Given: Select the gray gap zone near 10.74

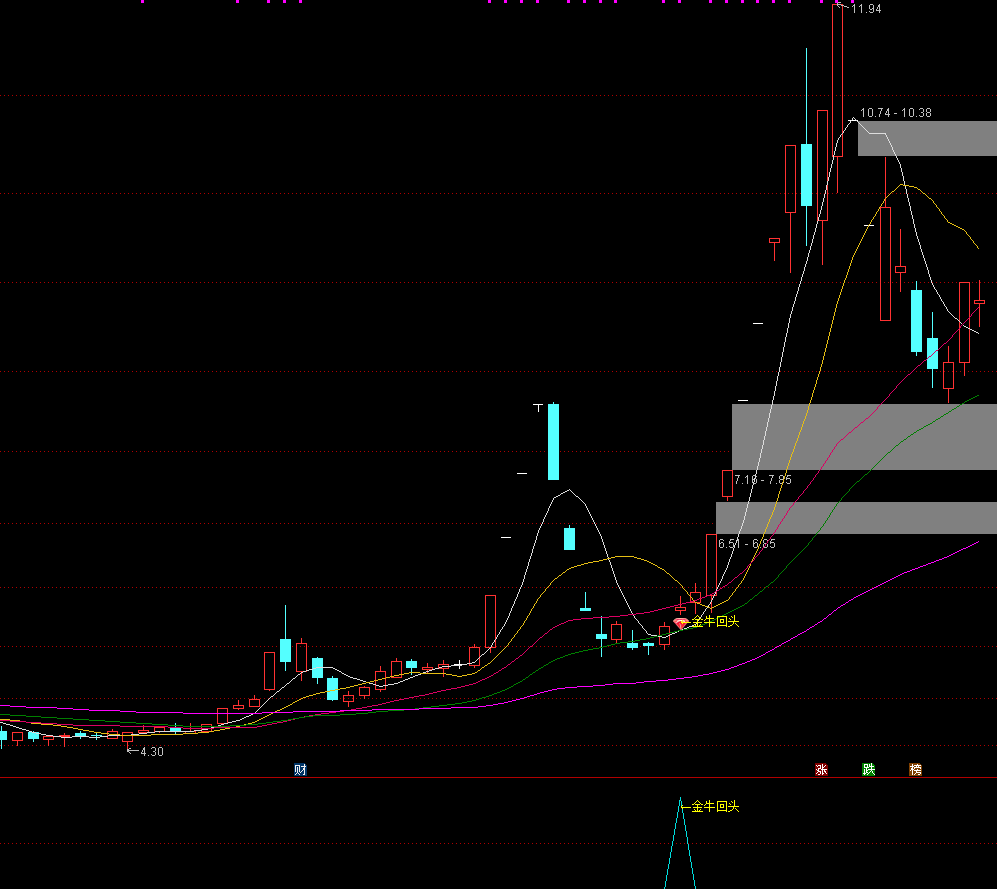Looking at the screenshot, I should (x=927, y=138).
